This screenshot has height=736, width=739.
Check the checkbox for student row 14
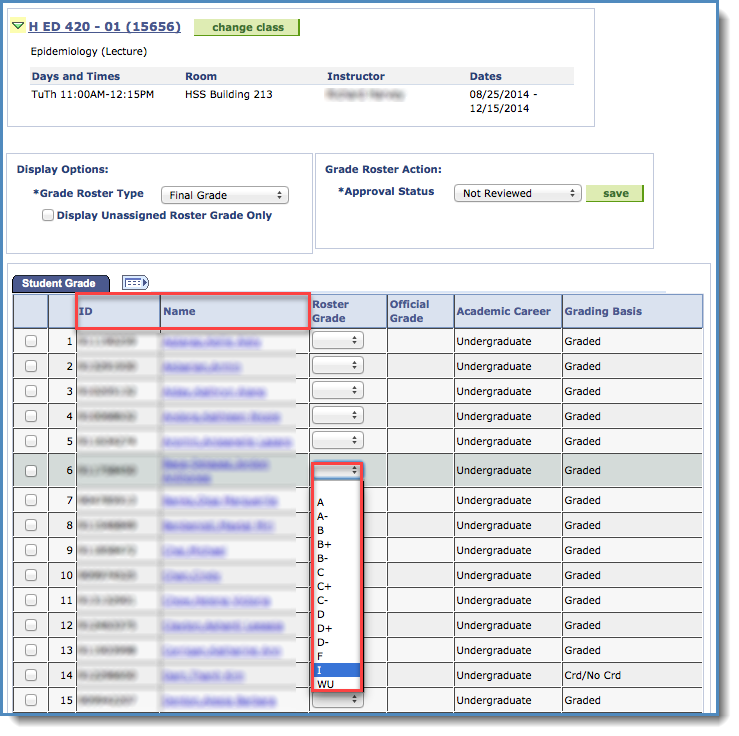click(x=31, y=675)
